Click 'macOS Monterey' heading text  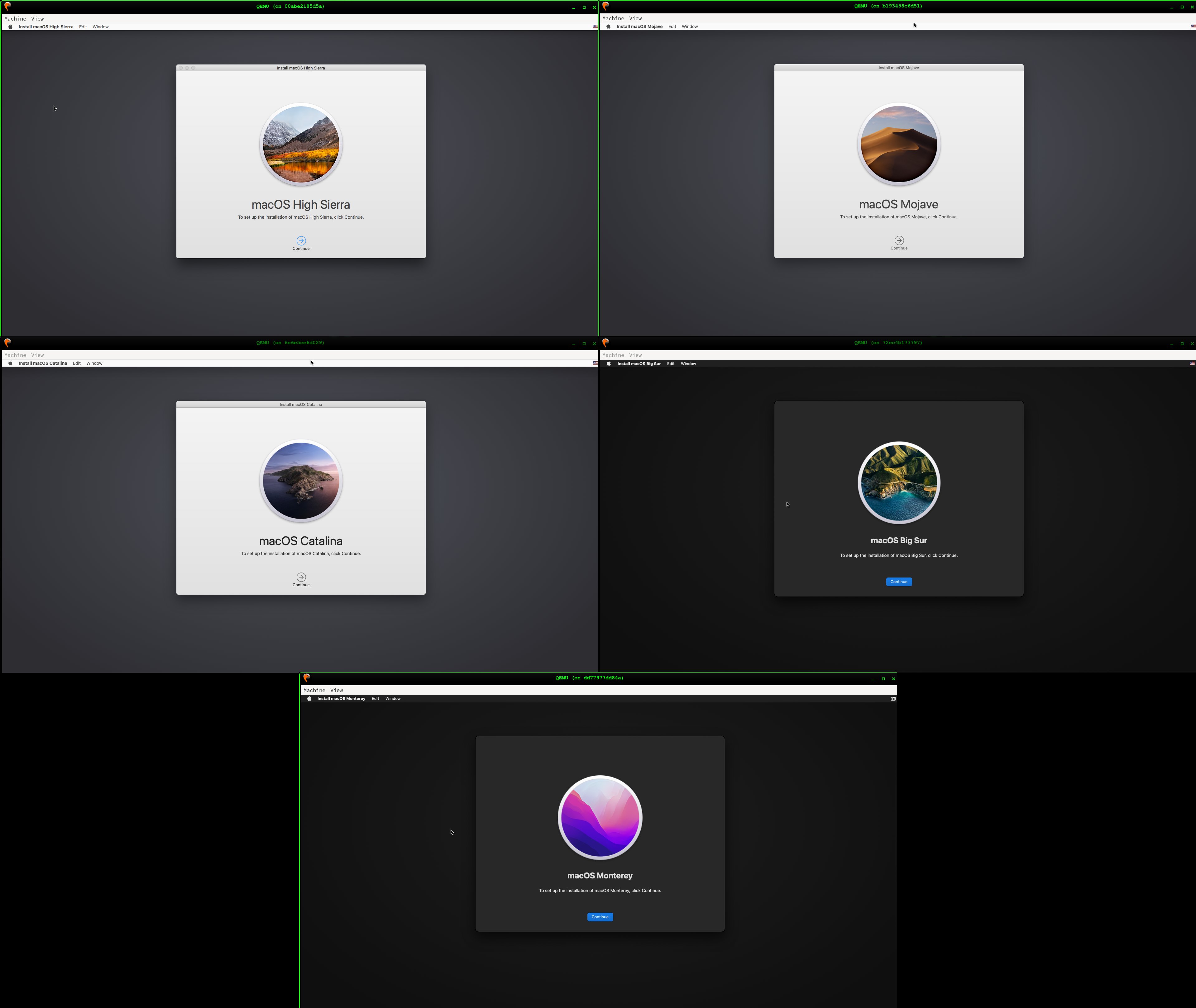coord(600,876)
